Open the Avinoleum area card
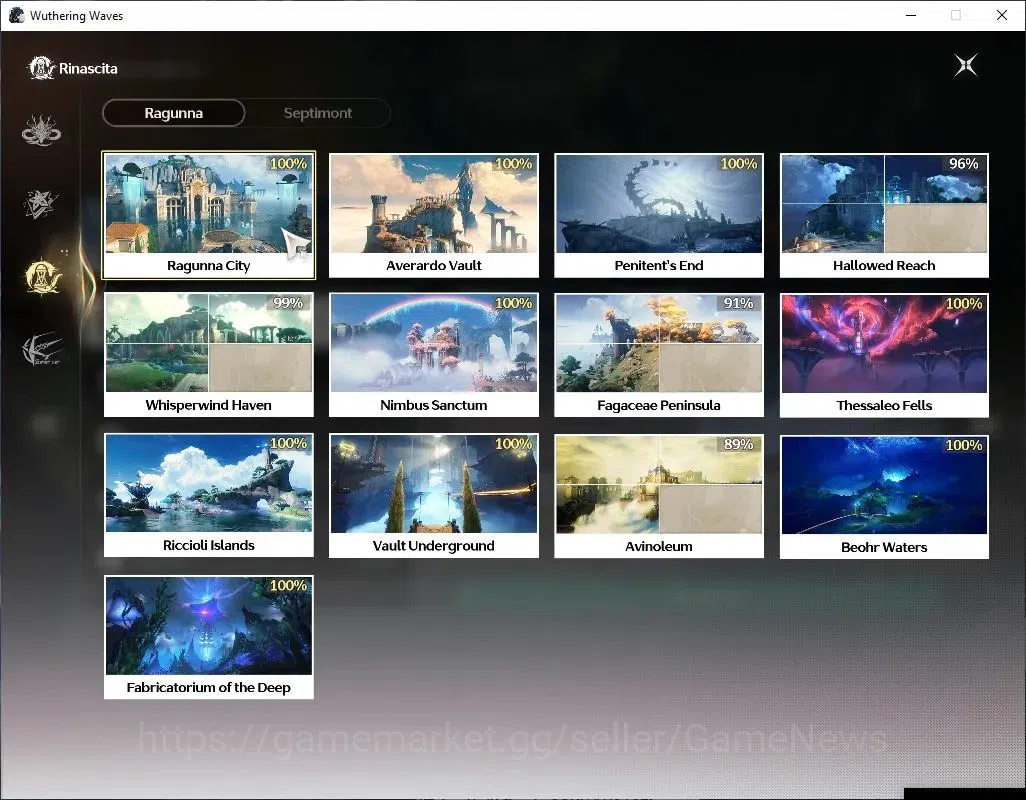1026x800 pixels. (x=659, y=496)
